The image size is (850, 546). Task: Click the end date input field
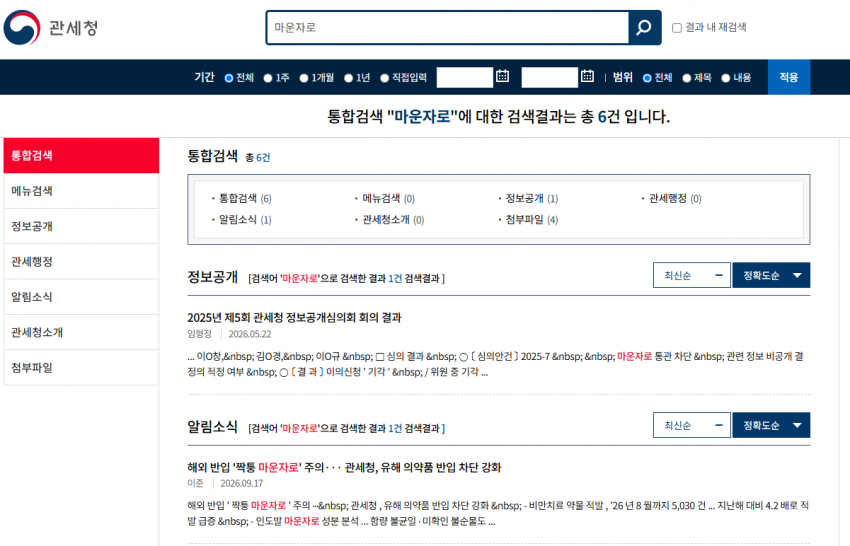[x=549, y=77]
